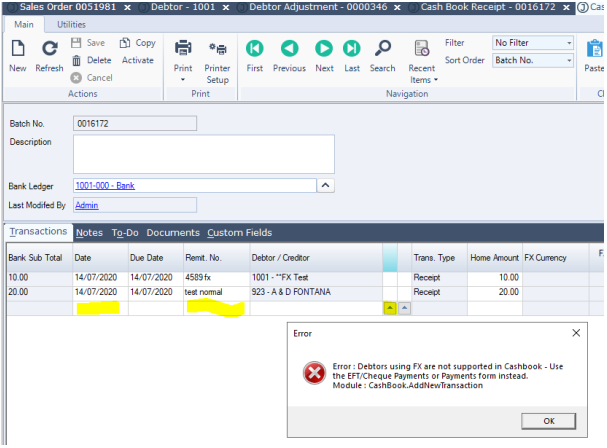The image size is (607, 448).
Task: Go to the First record
Action: [254, 49]
